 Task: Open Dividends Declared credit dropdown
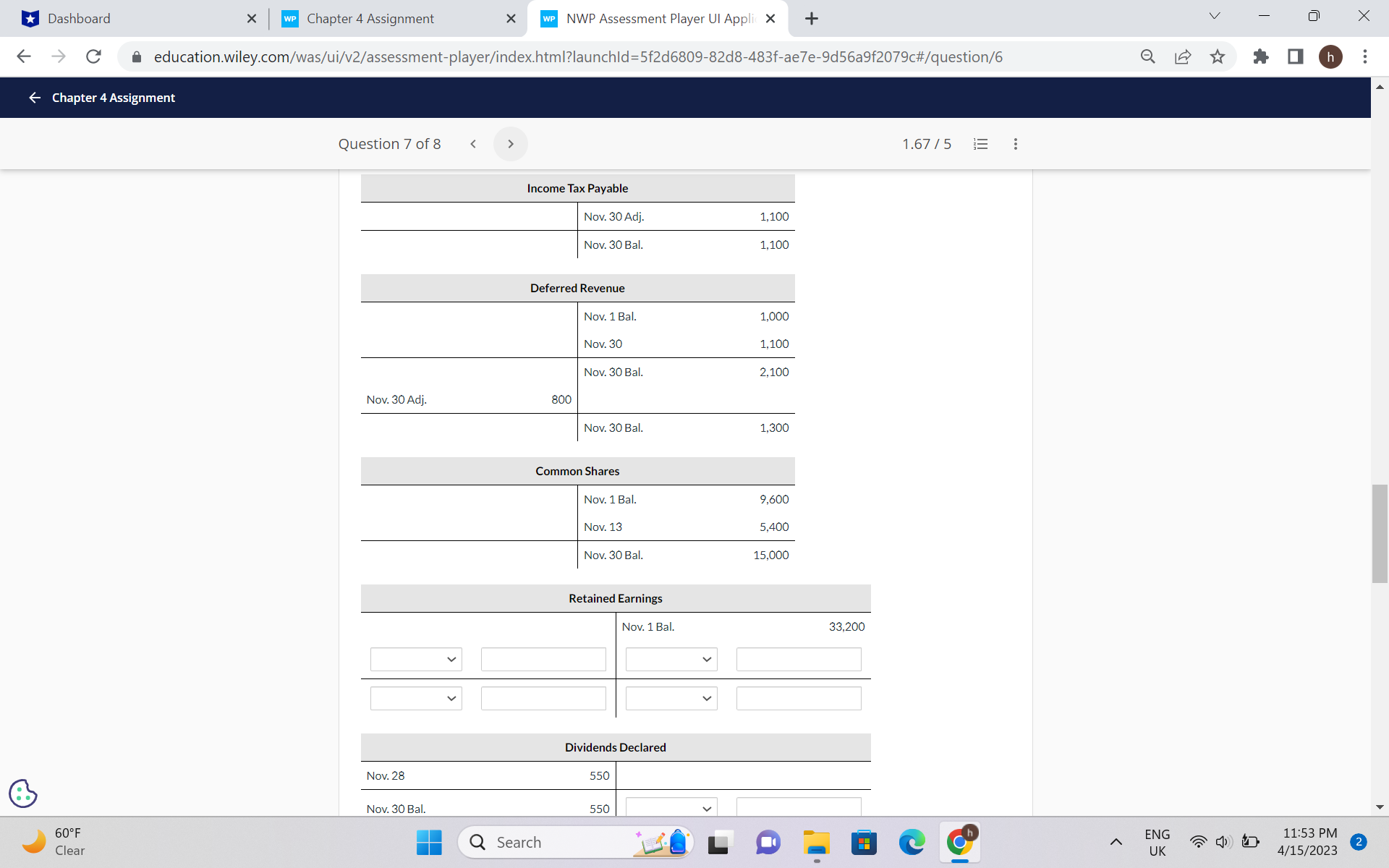click(671, 807)
